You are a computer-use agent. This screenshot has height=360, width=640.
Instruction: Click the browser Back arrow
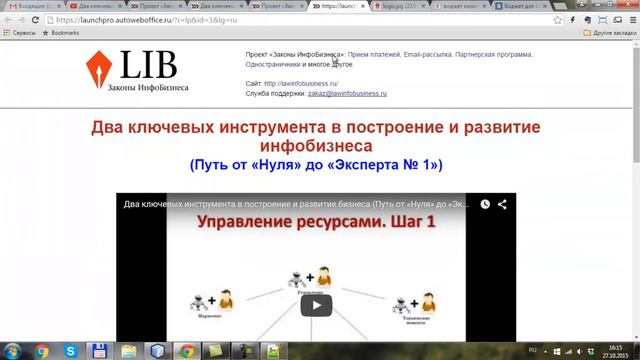8,20
